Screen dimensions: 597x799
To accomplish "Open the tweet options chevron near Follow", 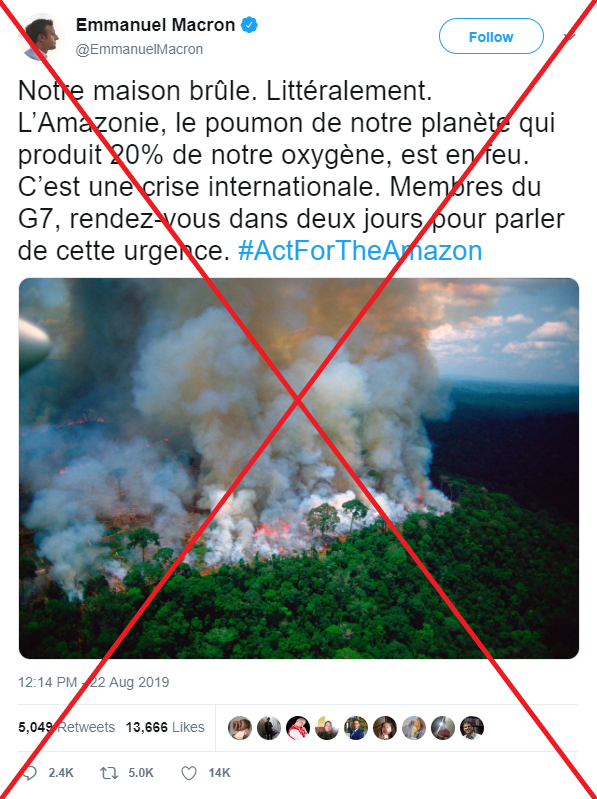I will coord(569,37).
